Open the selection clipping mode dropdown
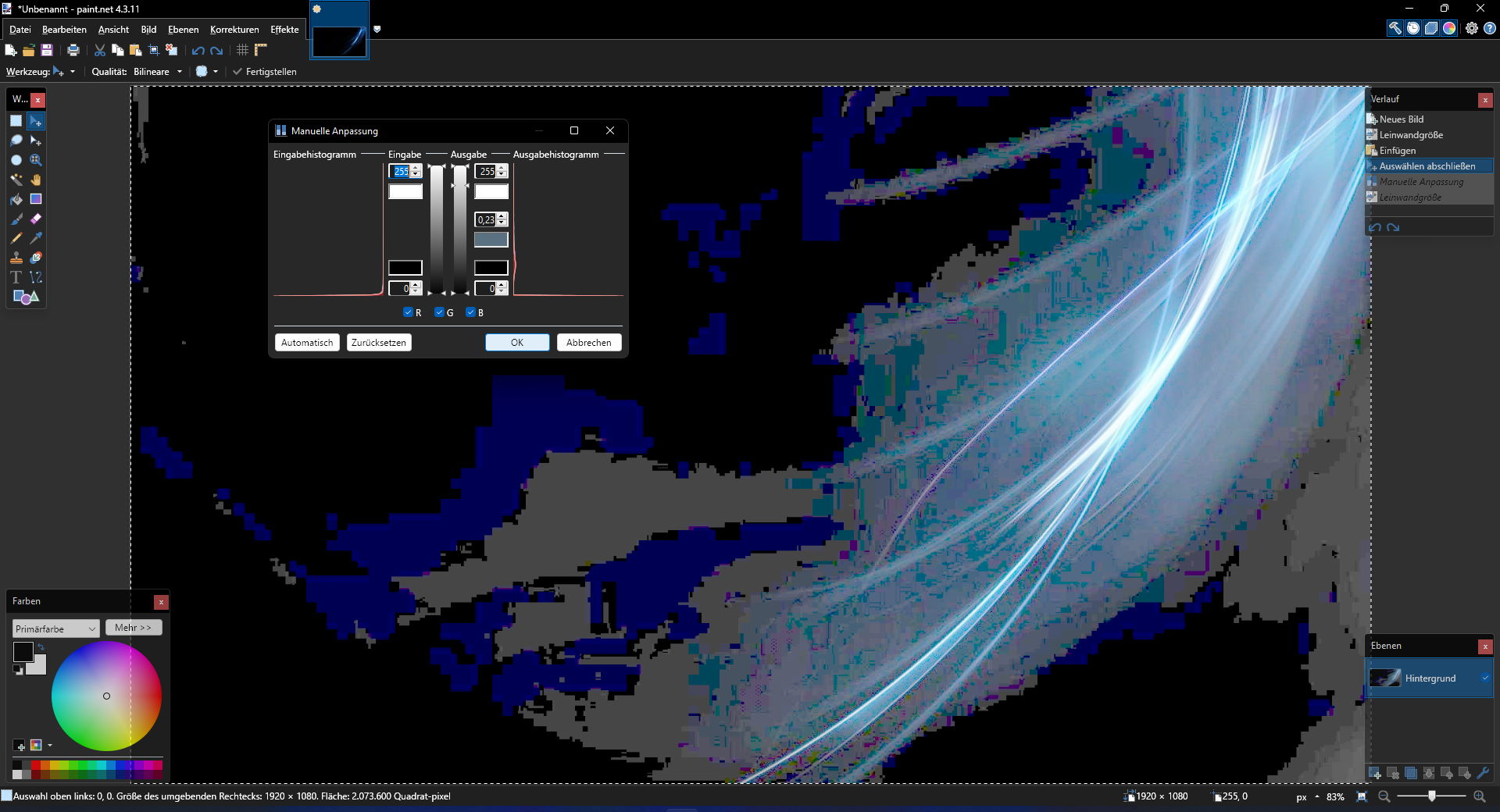Viewport: 1500px width, 812px height. pos(206,72)
